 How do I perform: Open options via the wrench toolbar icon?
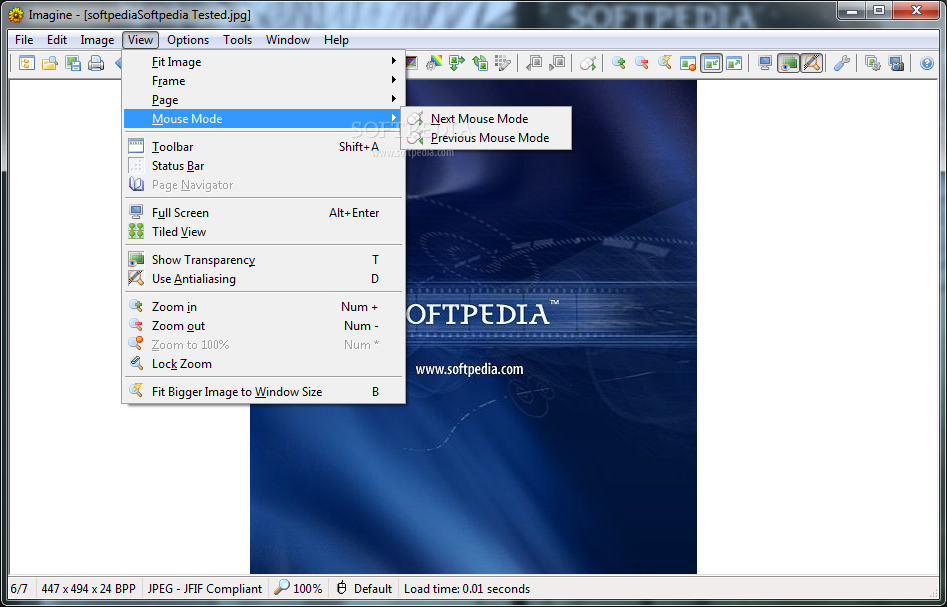click(x=842, y=63)
